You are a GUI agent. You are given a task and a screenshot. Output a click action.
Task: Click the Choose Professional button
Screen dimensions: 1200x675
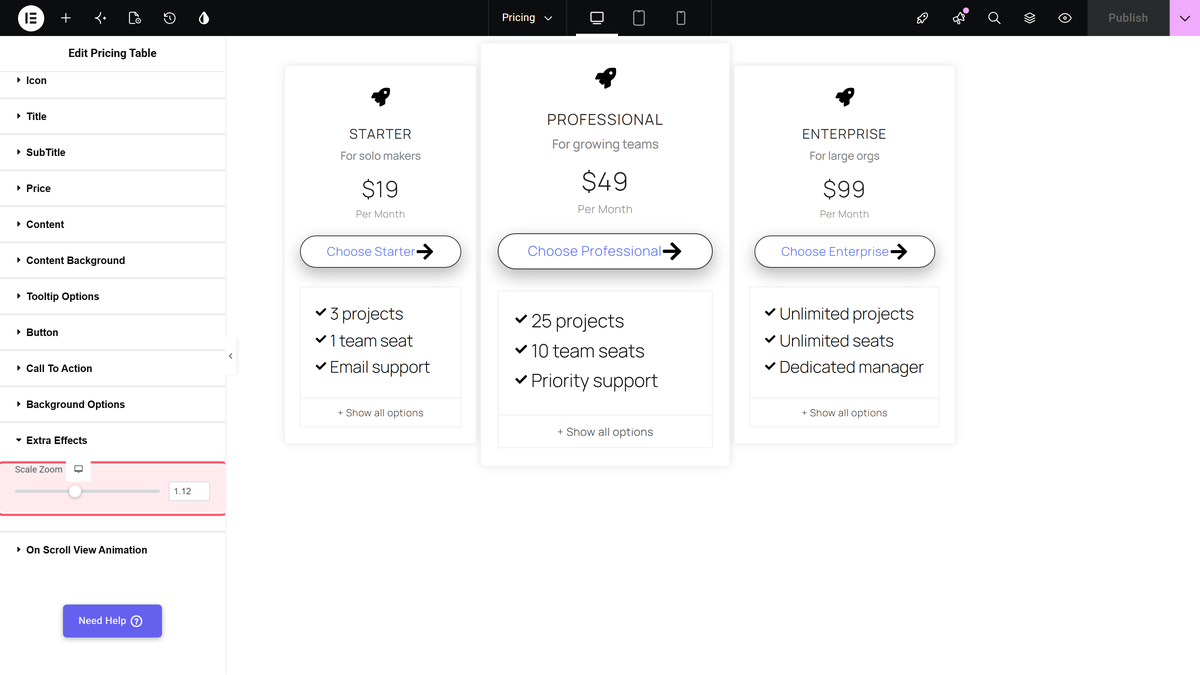tap(605, 251)
